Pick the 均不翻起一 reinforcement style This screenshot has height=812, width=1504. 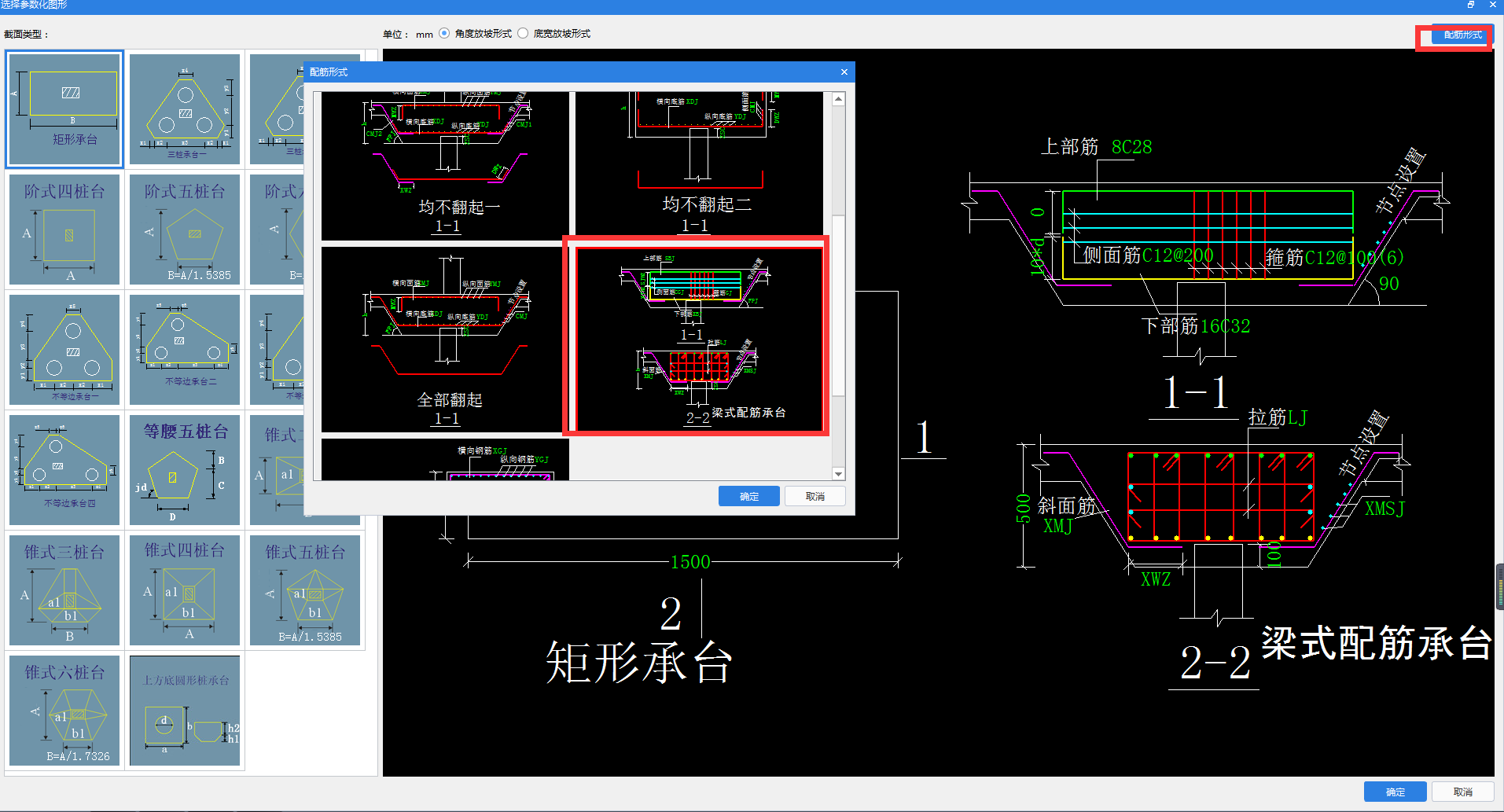tap(444, 165)
